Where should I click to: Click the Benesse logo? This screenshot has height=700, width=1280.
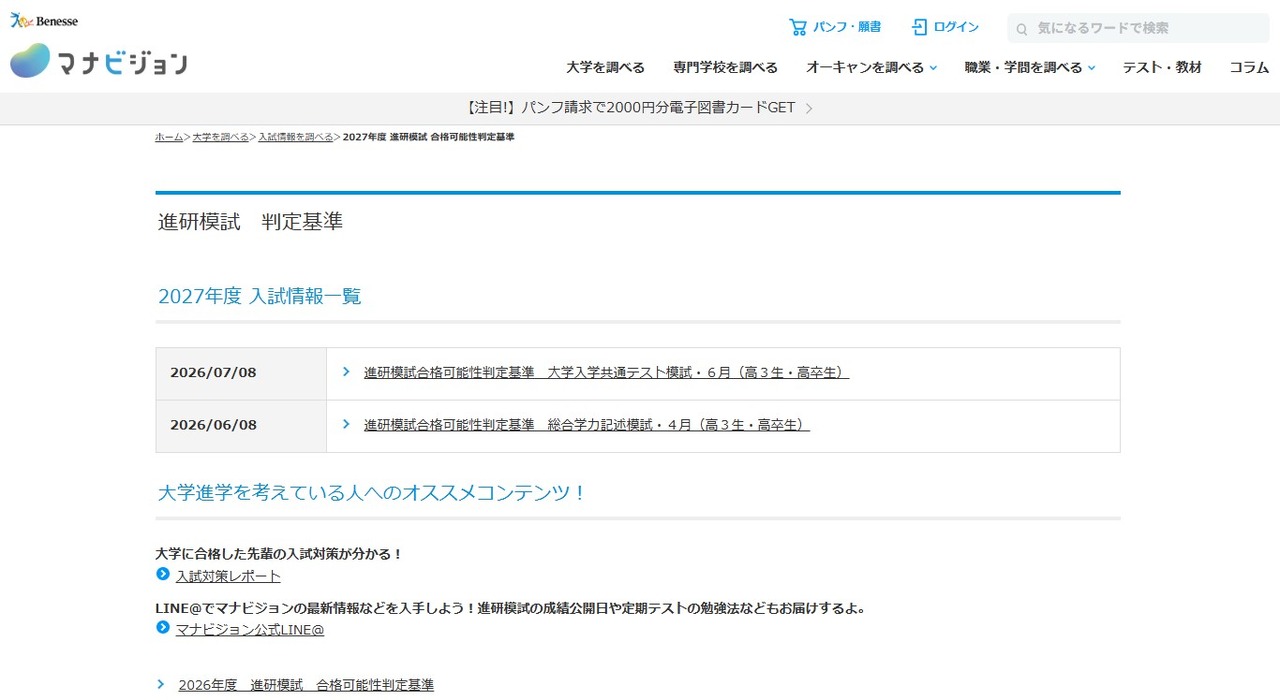click(44, 20)
